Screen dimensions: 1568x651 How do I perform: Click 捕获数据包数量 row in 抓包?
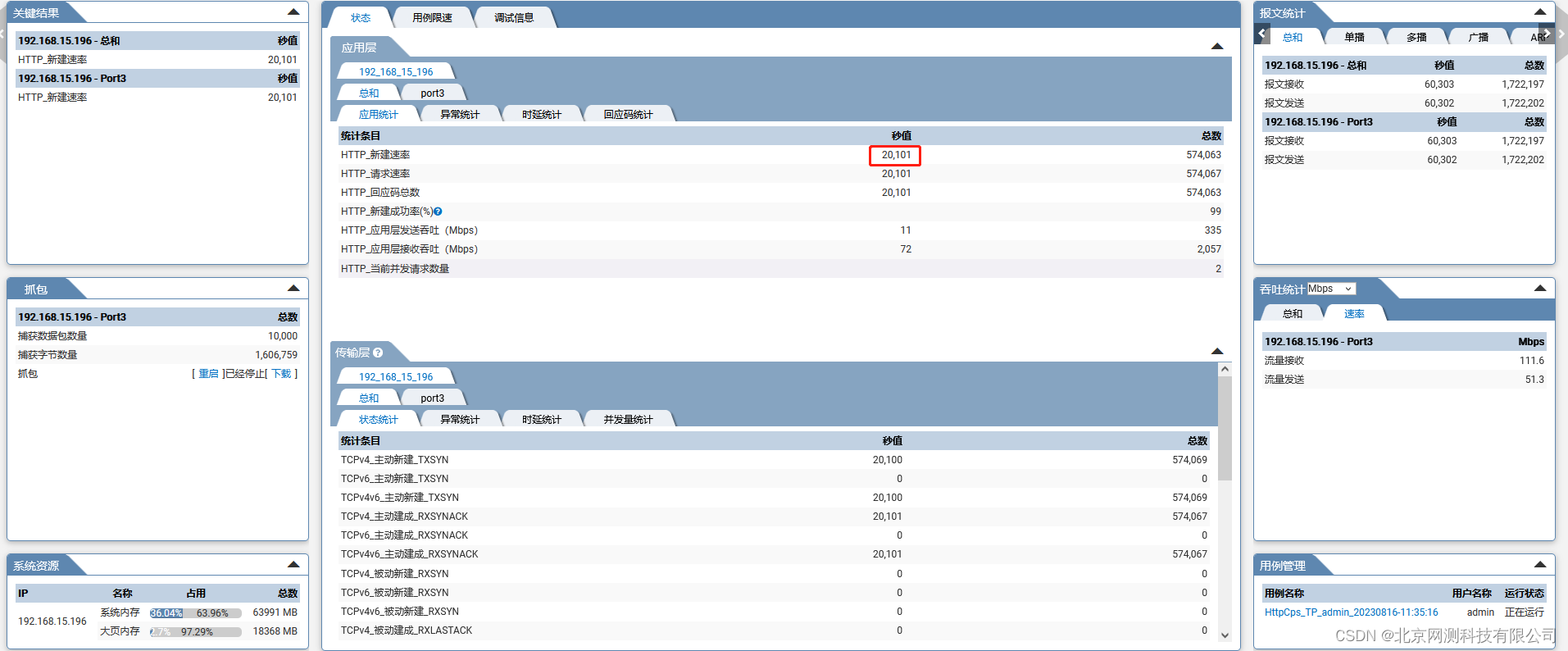pos(157,336)
